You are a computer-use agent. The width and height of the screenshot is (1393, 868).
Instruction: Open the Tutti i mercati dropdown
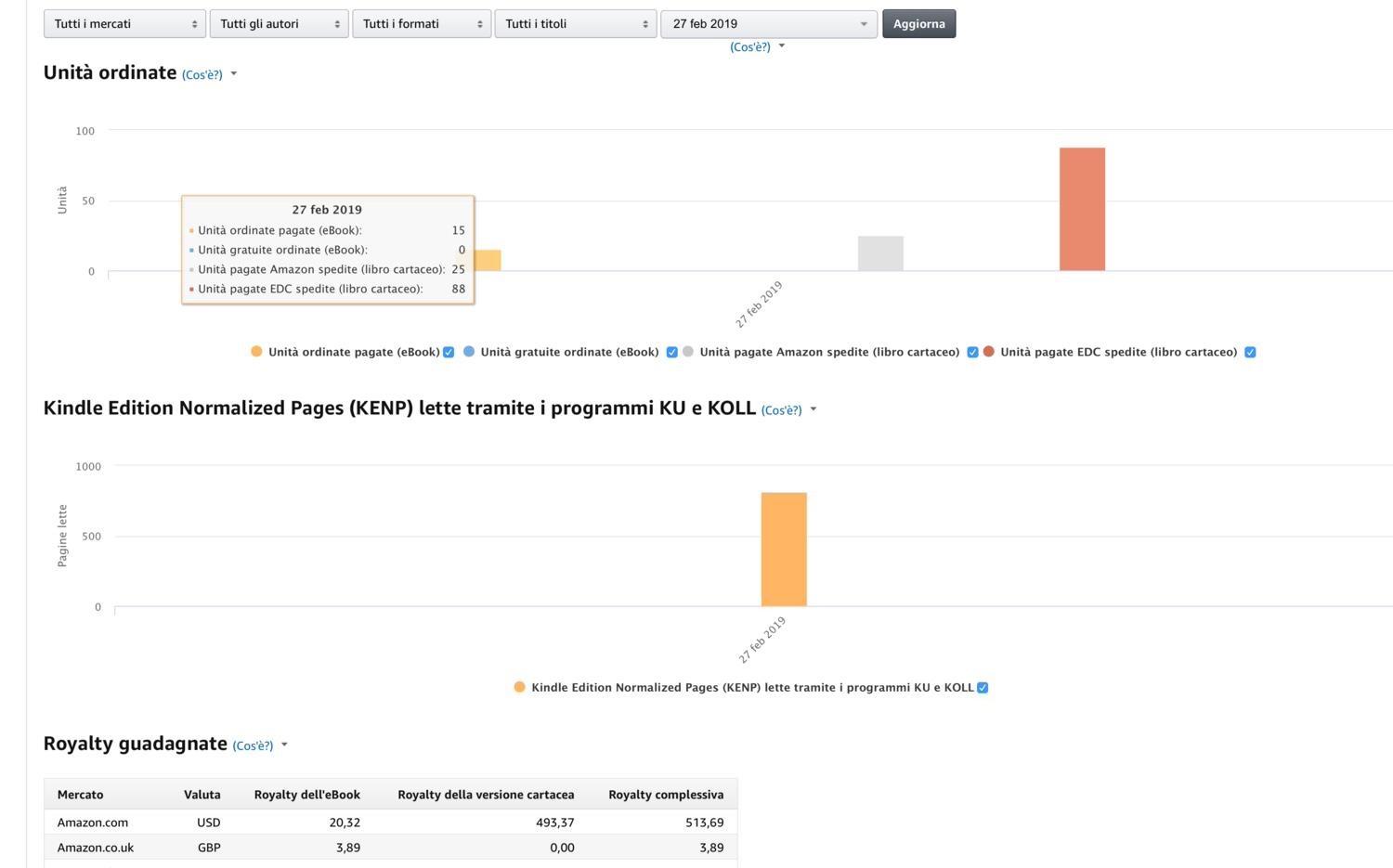coord(124,24)
